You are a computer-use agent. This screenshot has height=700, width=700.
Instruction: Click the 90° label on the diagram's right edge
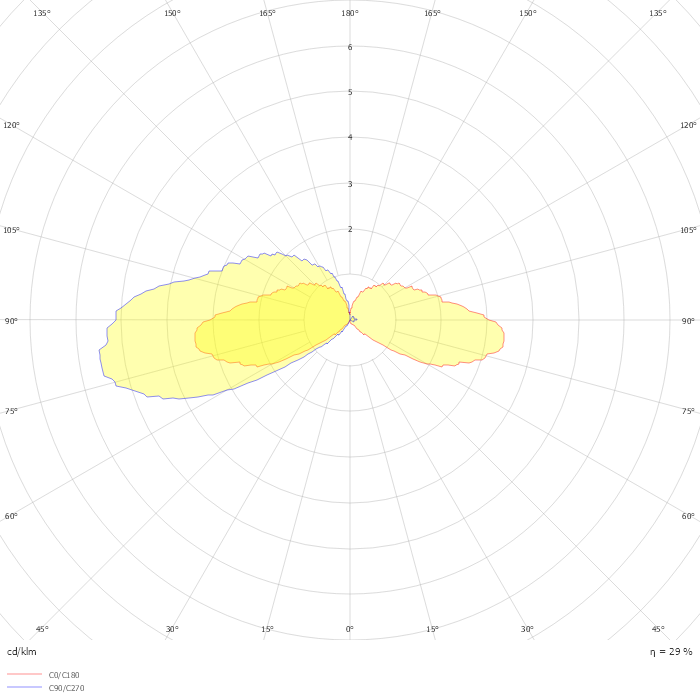(x=688, y=321)
